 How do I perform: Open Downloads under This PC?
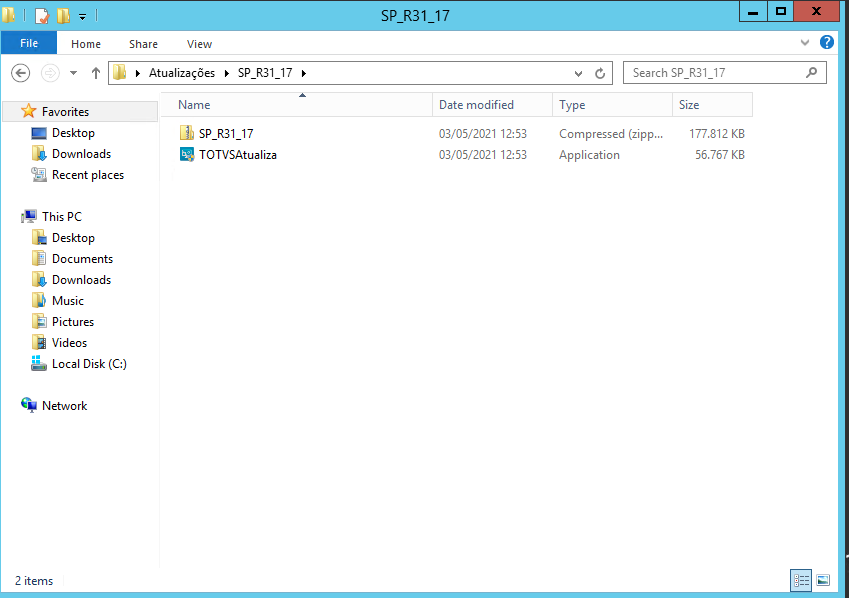(x=81, y=280)
